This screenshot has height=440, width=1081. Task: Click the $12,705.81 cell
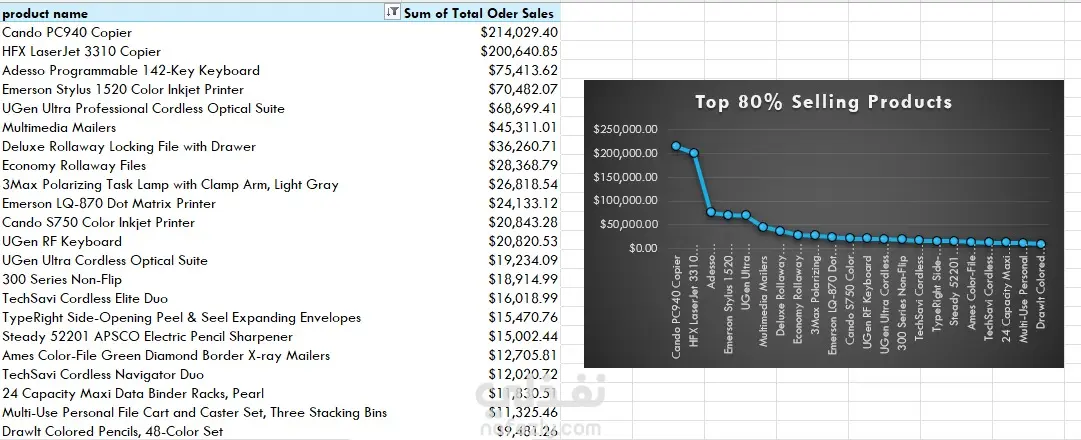523,356
